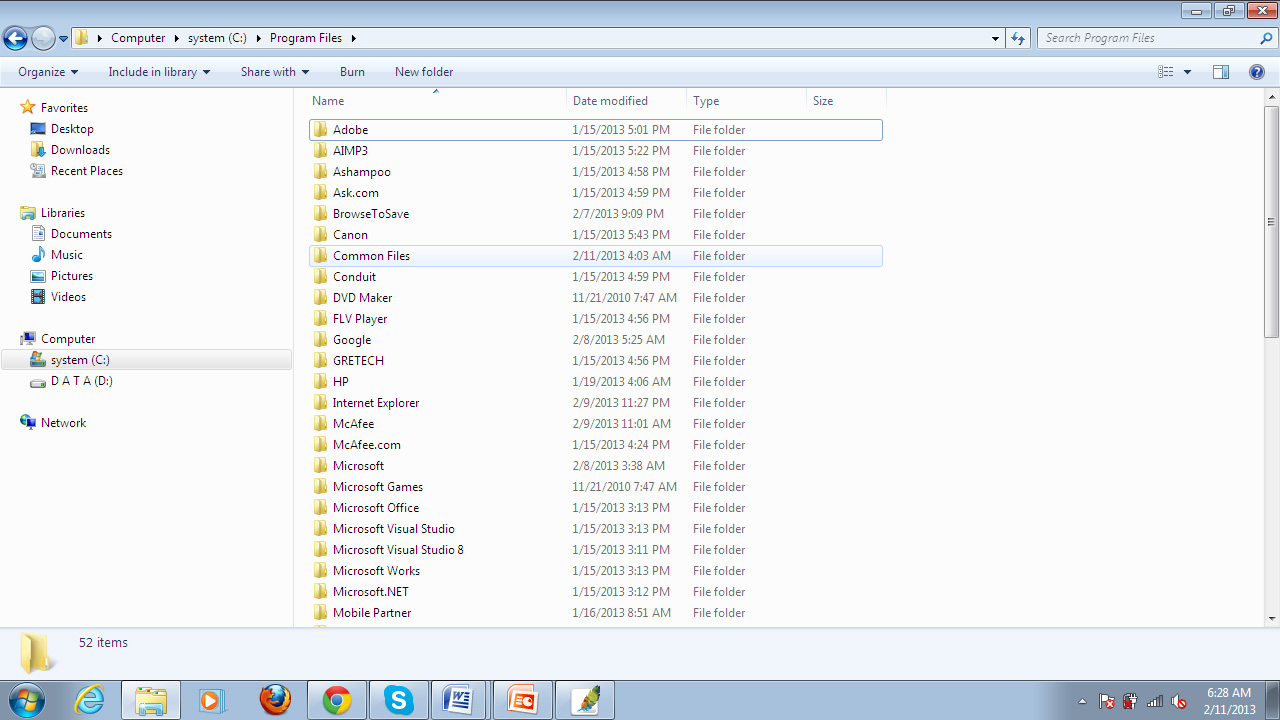The width and height of the screenshot is (1280, 720).
Task: Open the Videos library
Action: click(68, 297)
